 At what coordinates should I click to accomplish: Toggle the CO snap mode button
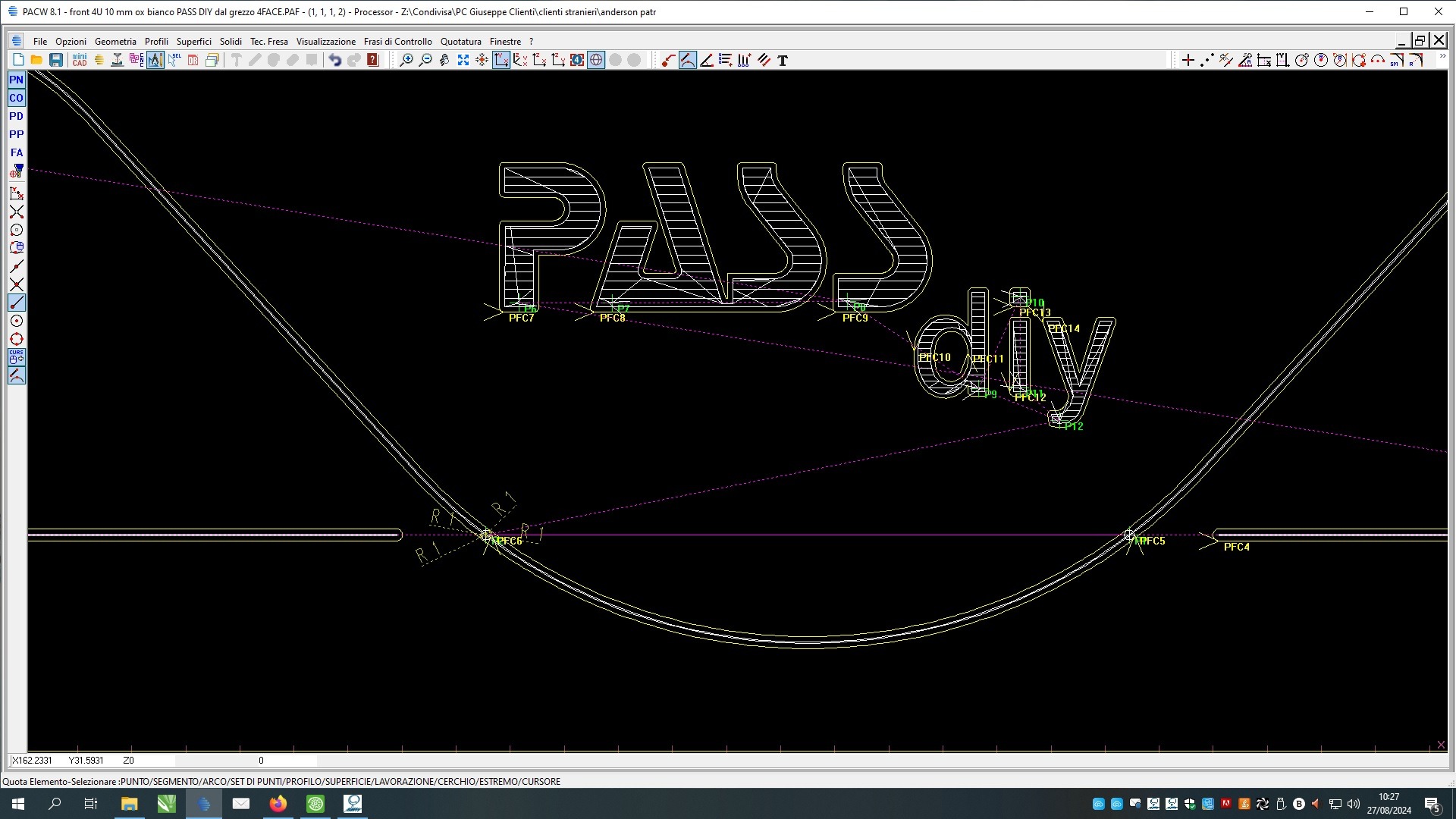(x=17, y=98)
